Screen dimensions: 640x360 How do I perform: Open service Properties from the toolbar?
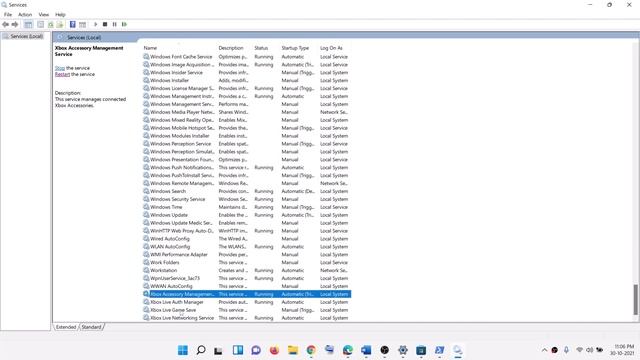click(40, 24)
